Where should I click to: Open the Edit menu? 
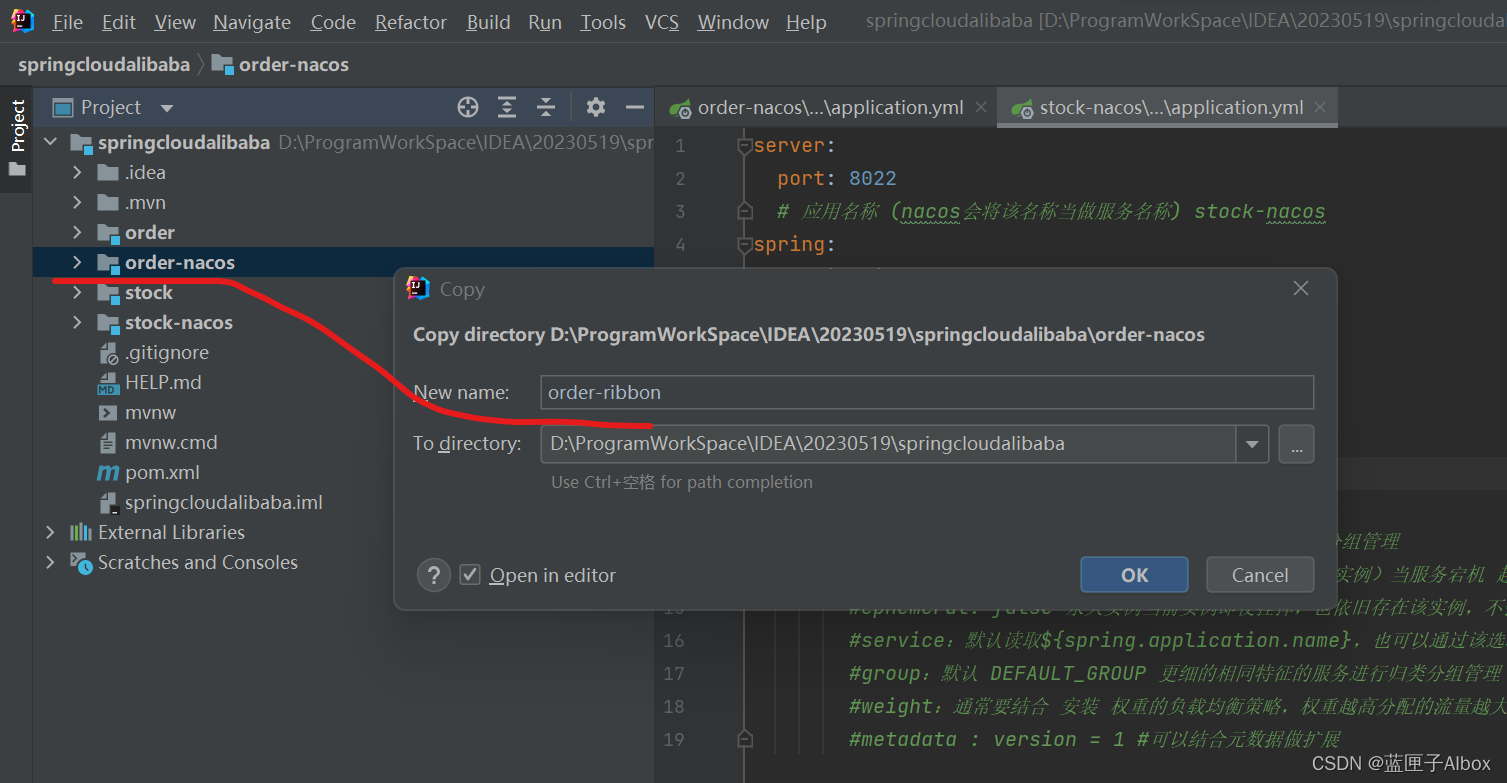point(119,22)
